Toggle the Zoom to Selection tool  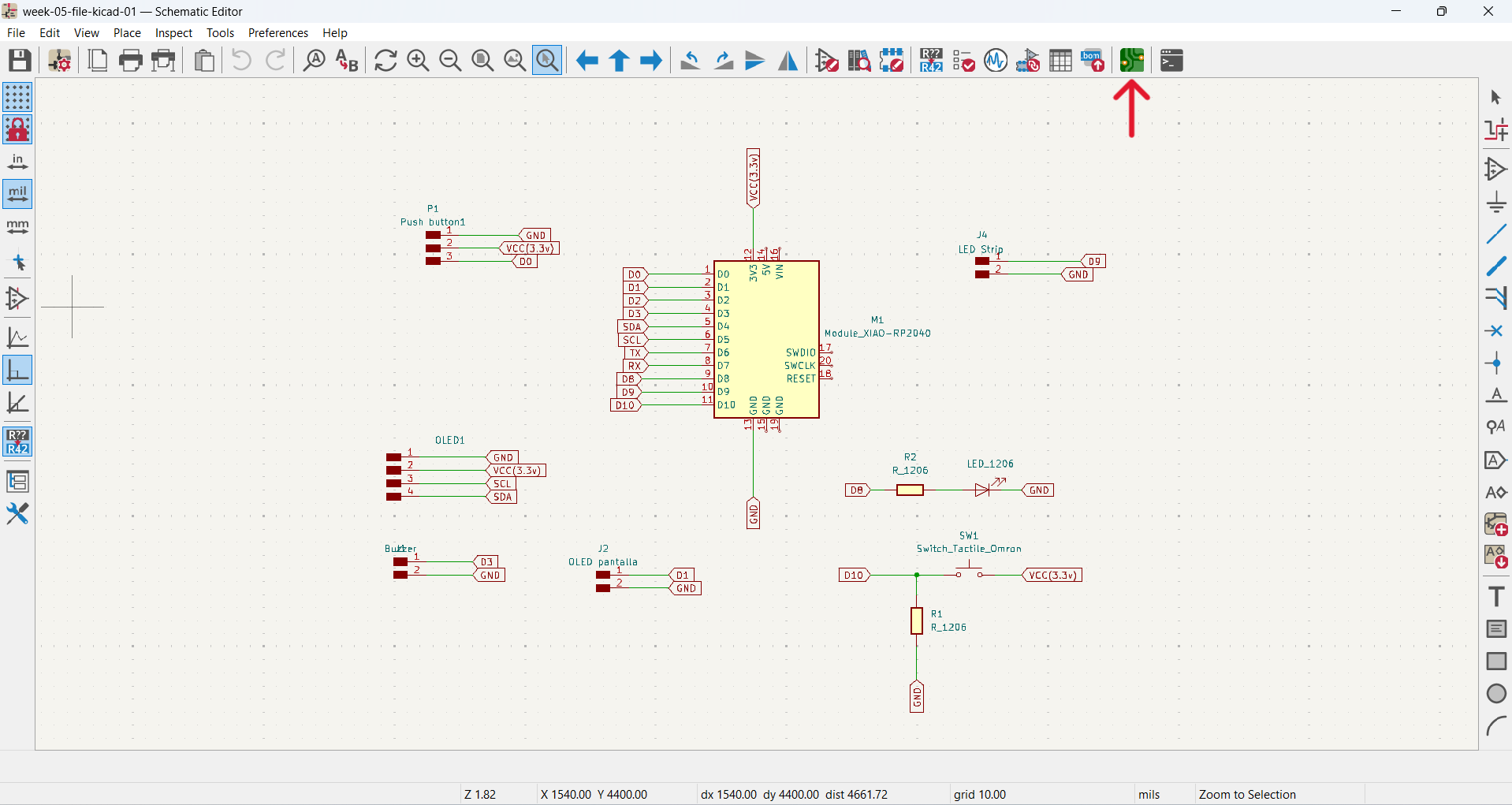[x=547, y=60]
